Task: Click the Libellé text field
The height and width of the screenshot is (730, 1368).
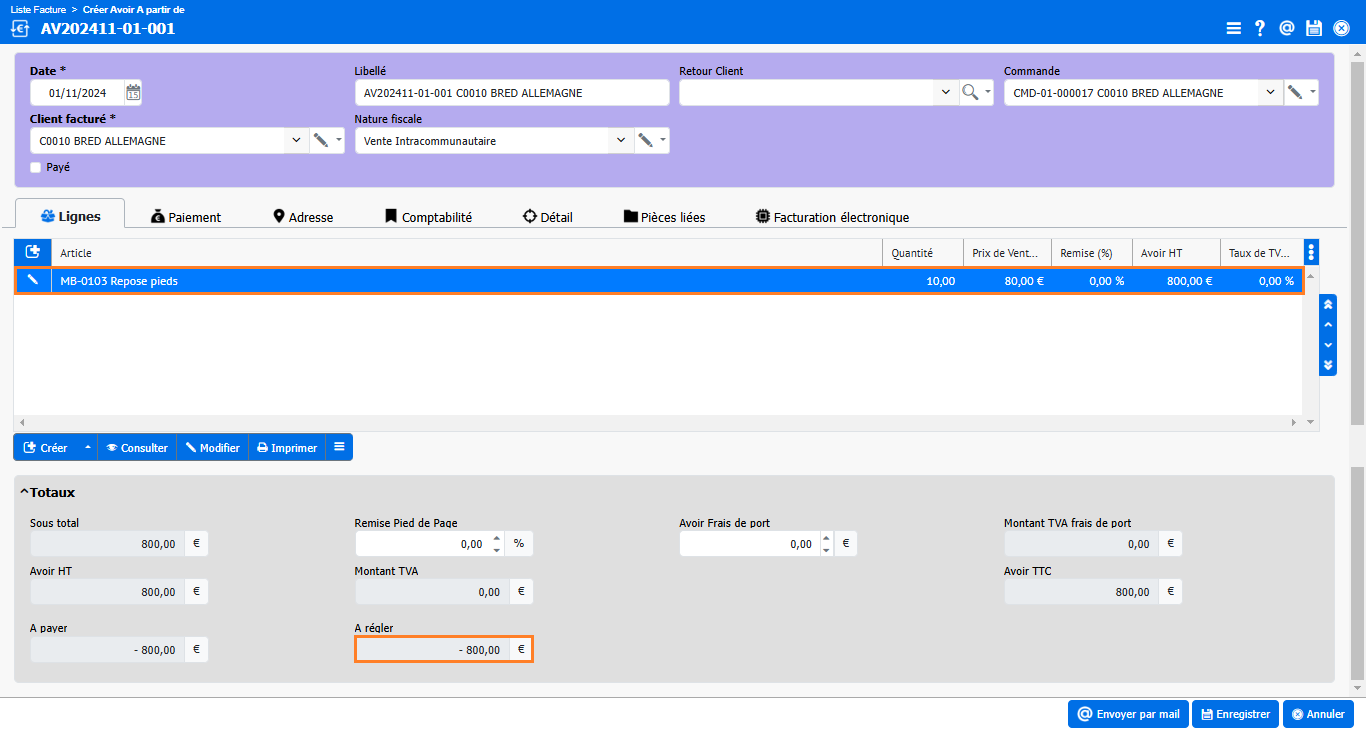Action: click(511, 93)
